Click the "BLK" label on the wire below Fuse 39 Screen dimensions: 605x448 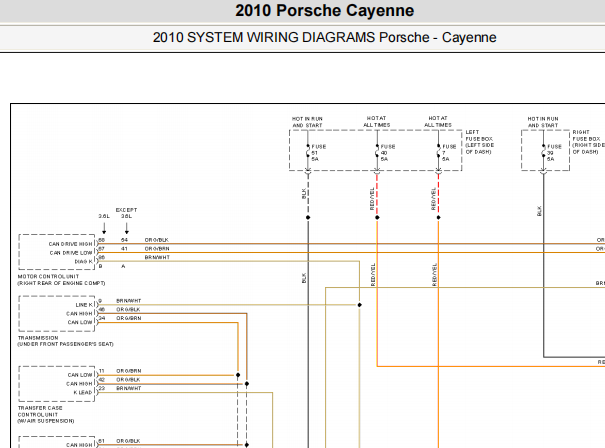coord(539,211)
